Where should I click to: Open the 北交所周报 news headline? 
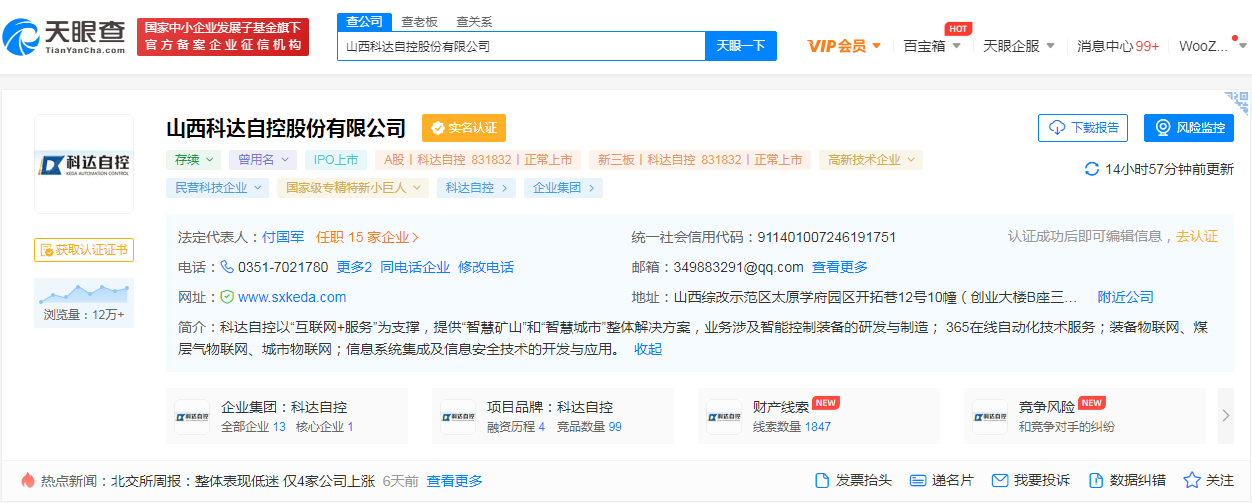click(x=244, y=481)
